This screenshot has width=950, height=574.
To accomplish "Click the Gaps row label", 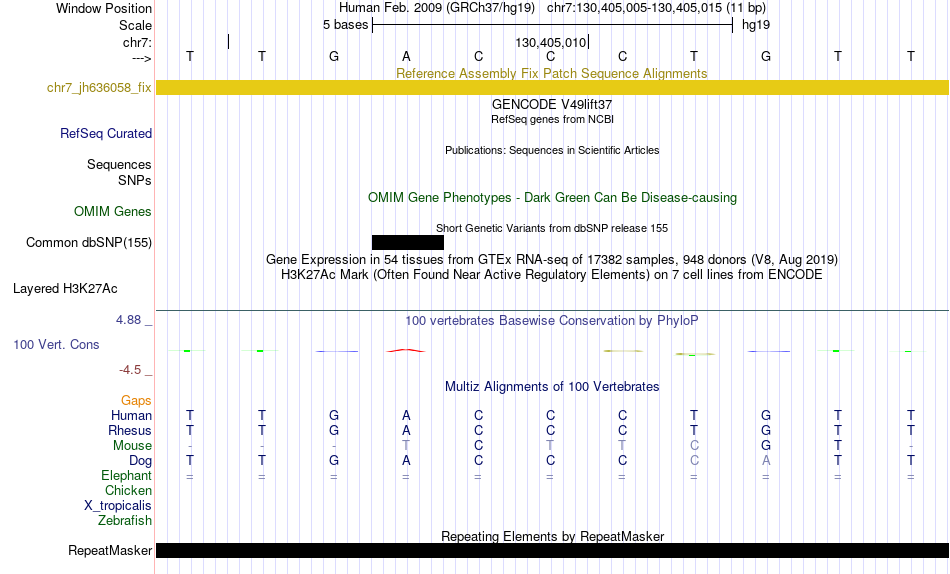I will coord(136,401).
